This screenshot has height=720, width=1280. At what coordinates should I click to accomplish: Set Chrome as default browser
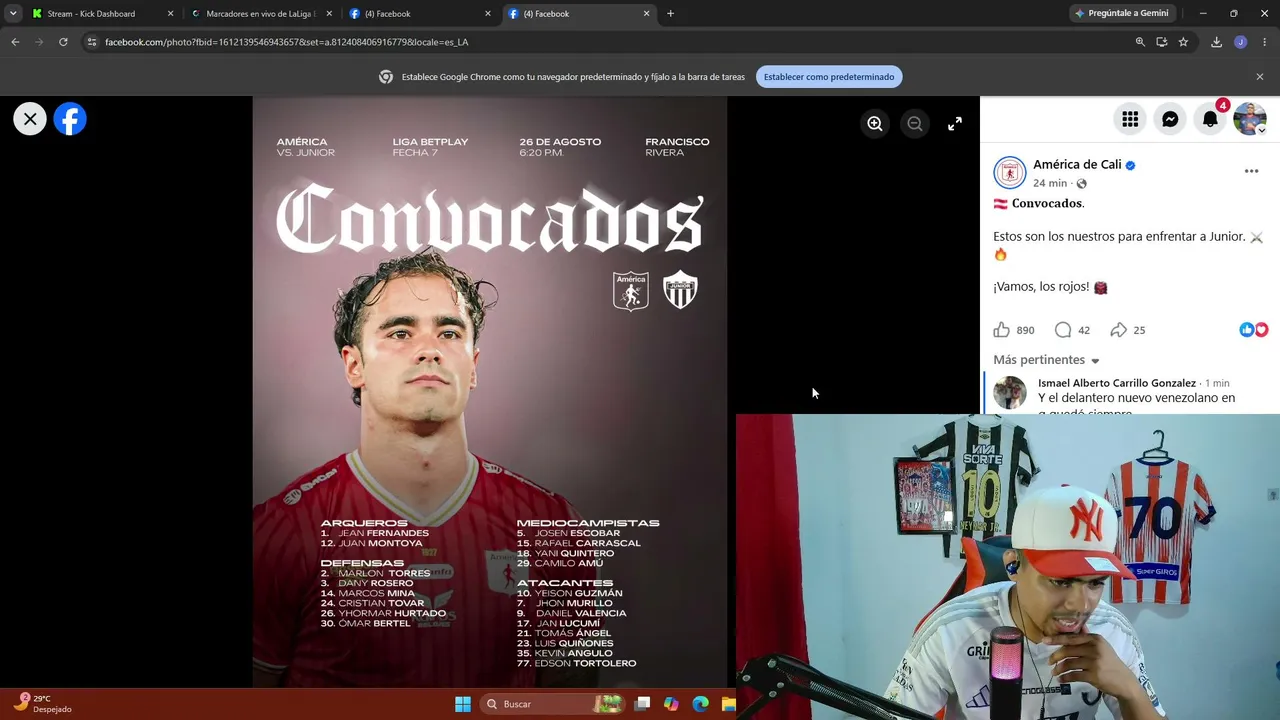pyautogui.click(x=829, y=77)
